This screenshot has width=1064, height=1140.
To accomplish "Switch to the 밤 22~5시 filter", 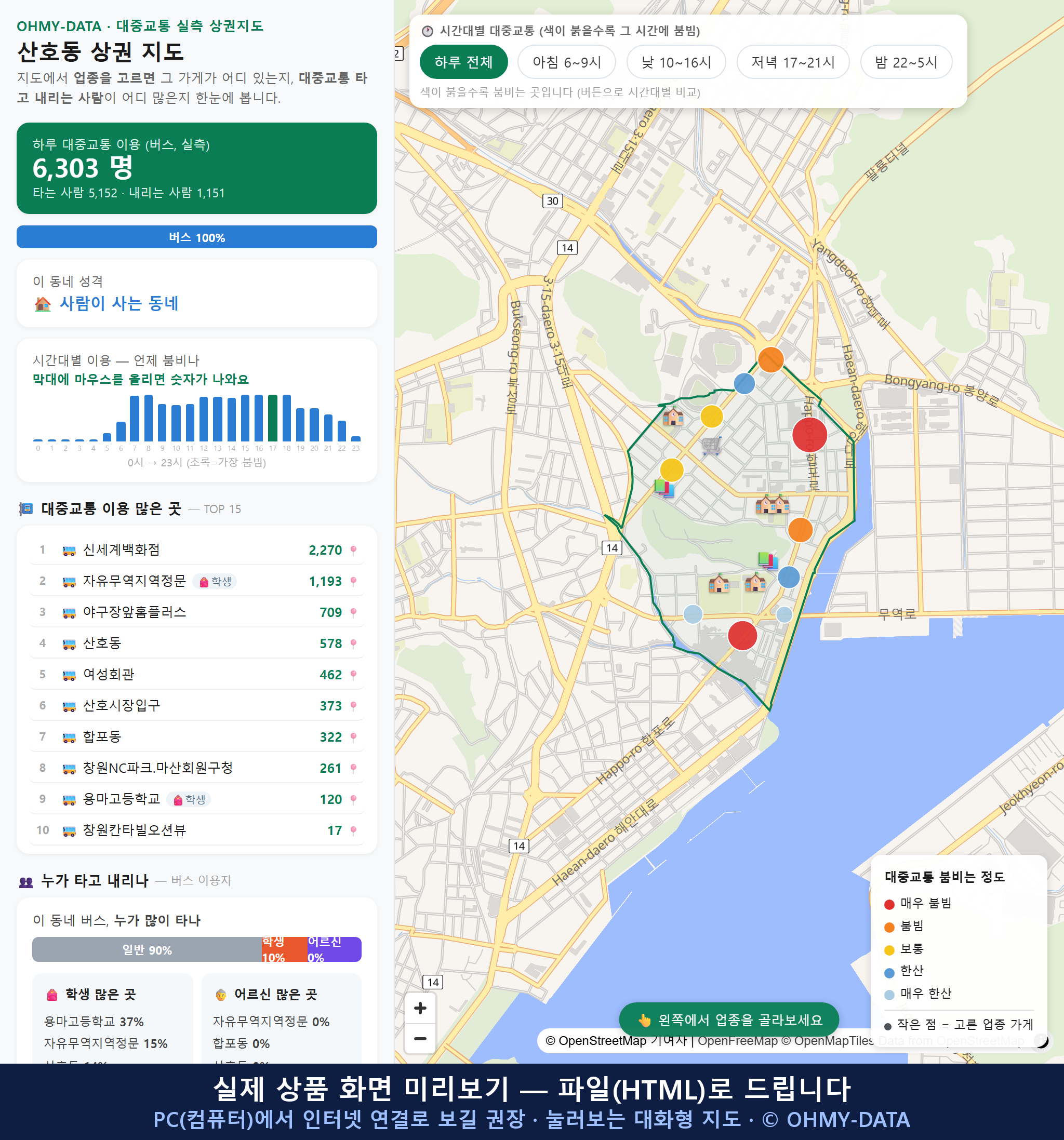I will [906, 62].
